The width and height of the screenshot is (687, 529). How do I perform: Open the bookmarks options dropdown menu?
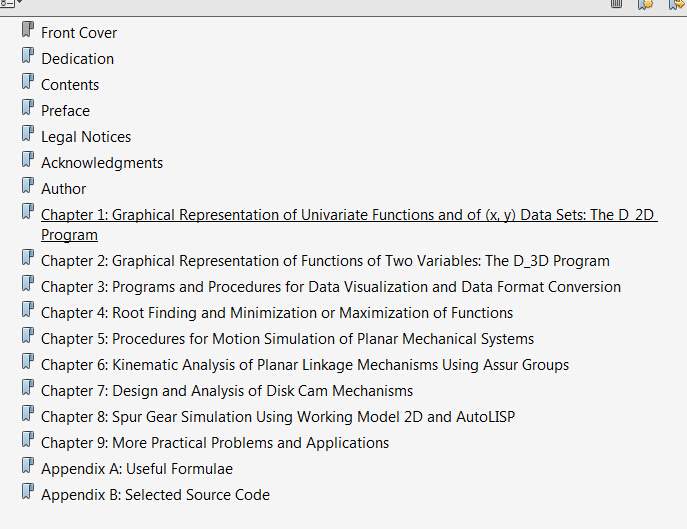click(x=11, y=4)
